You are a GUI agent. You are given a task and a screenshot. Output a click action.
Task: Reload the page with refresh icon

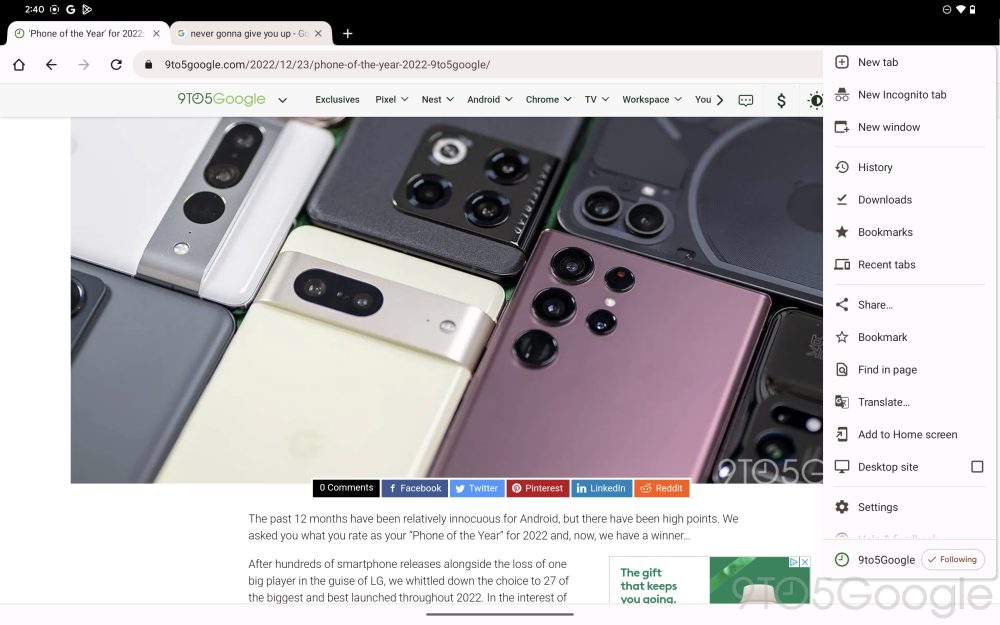(116, 65)
